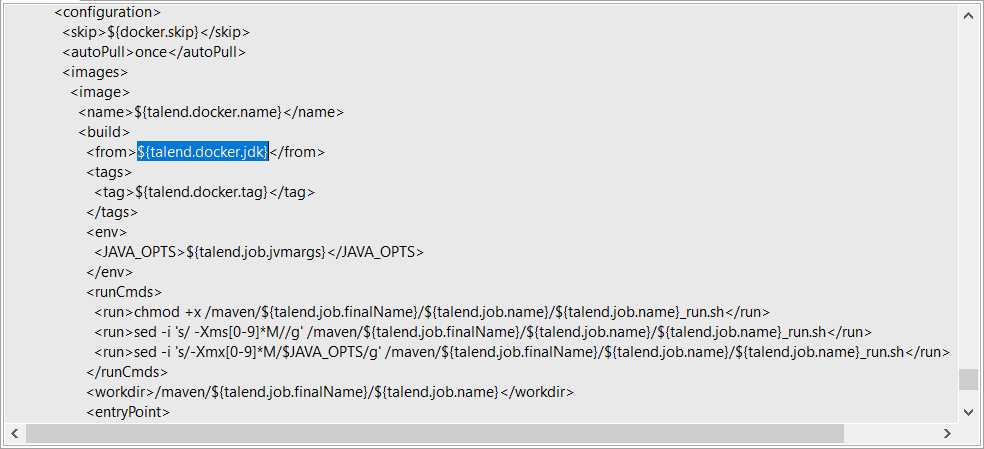This screenshot has height=449, width=984.
Task: Click the horizontal scrollbar left arrow
Action: [15, 433]
